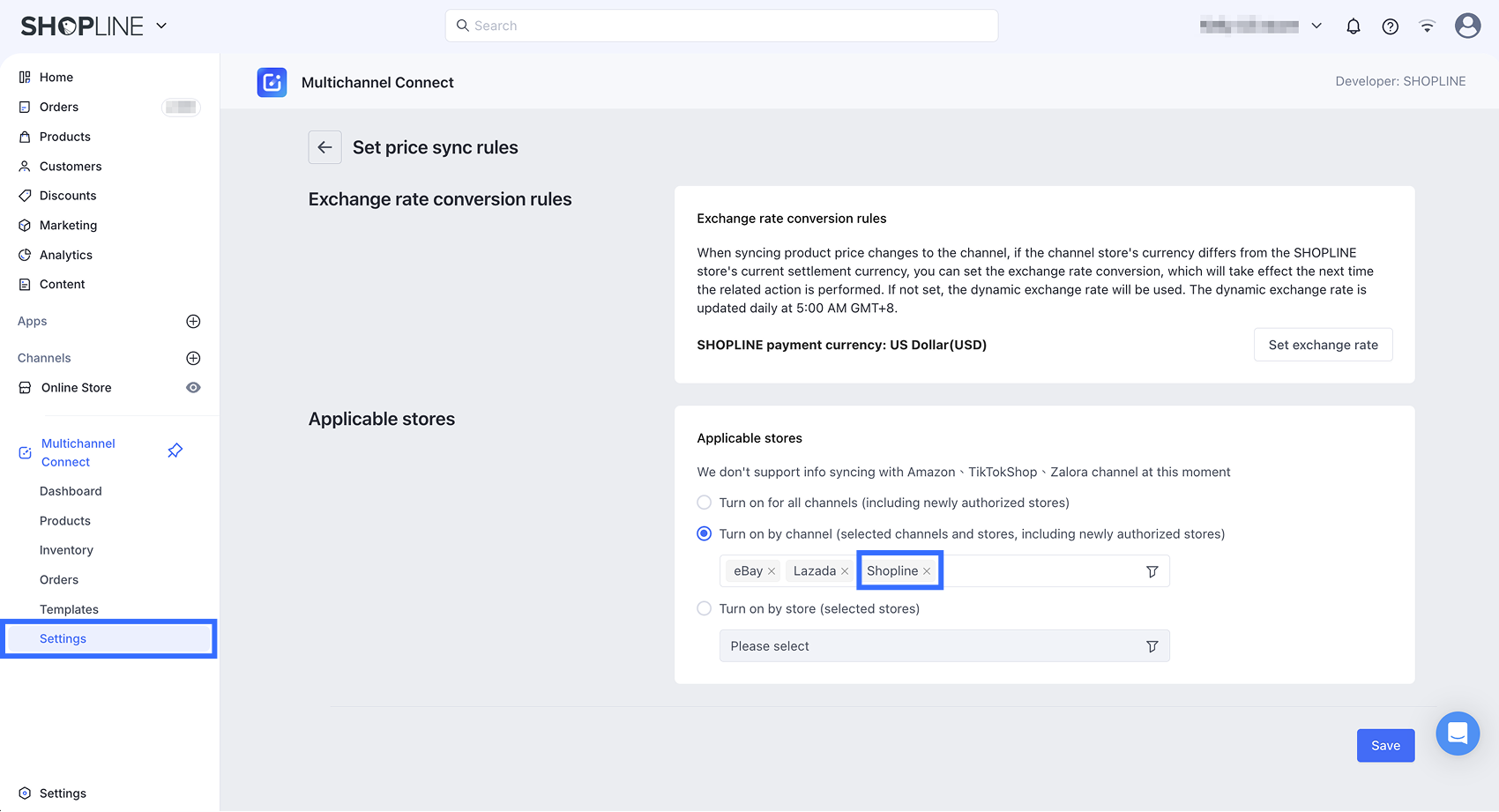Open Inventory under Multichannel Connect
Screen dimensions: 1499x812
pyautogui.click(x=66, y=550)
